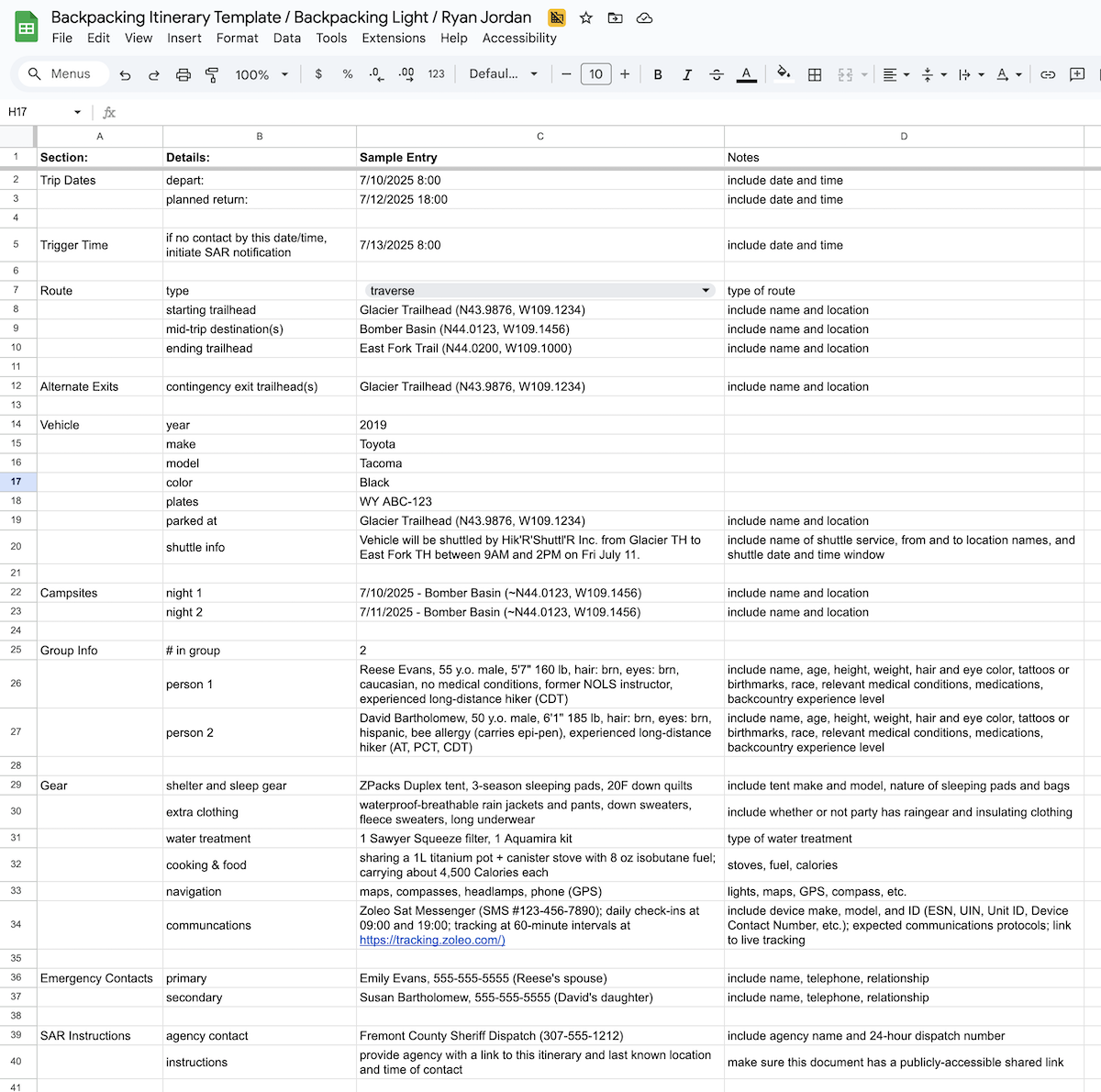Viewport: 1101px width, 1092px height.
Task: Open text rotation dropdown
Action: [1008, 74]
